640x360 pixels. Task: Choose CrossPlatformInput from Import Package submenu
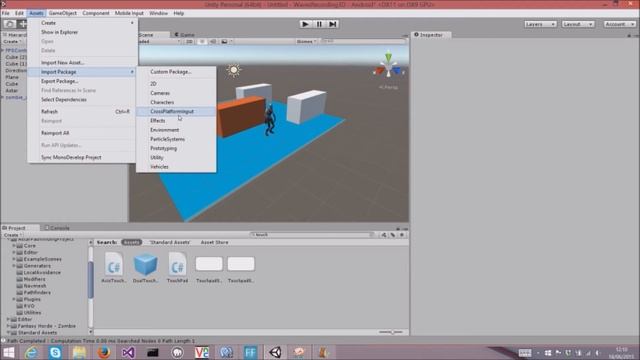176,111
